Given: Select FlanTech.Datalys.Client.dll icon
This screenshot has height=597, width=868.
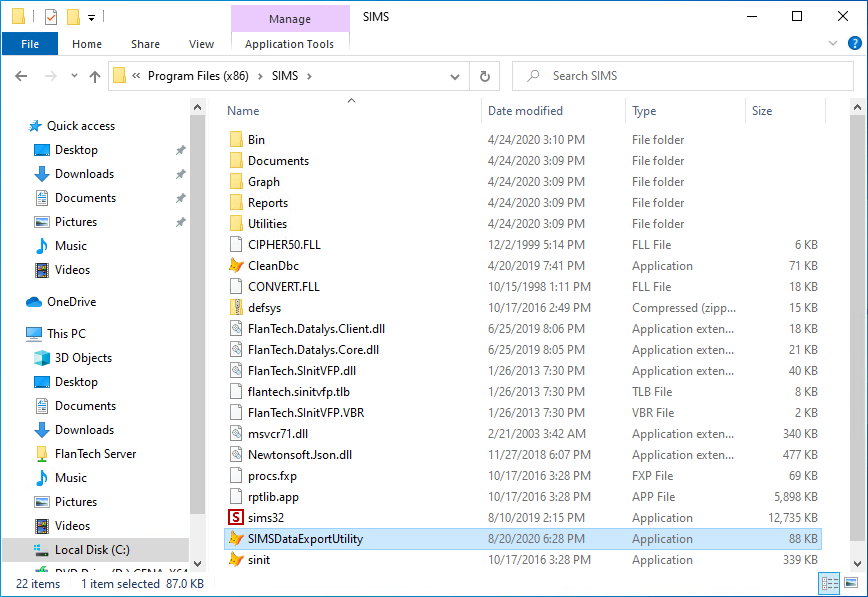Looking at the screenshot, I should click(x=236, y=328).
